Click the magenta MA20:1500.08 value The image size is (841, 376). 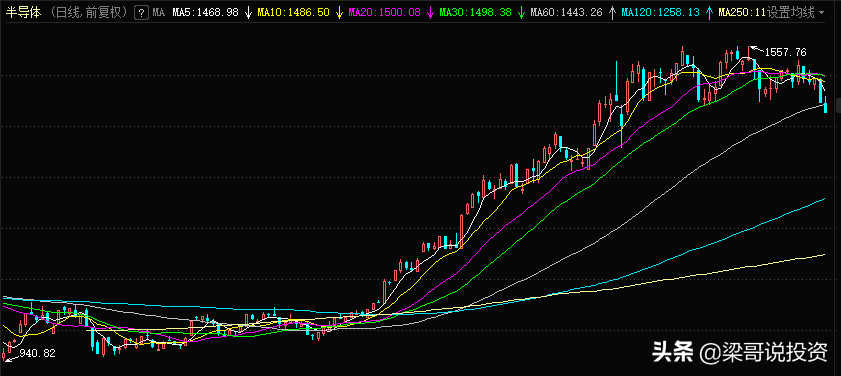point(385,12)
